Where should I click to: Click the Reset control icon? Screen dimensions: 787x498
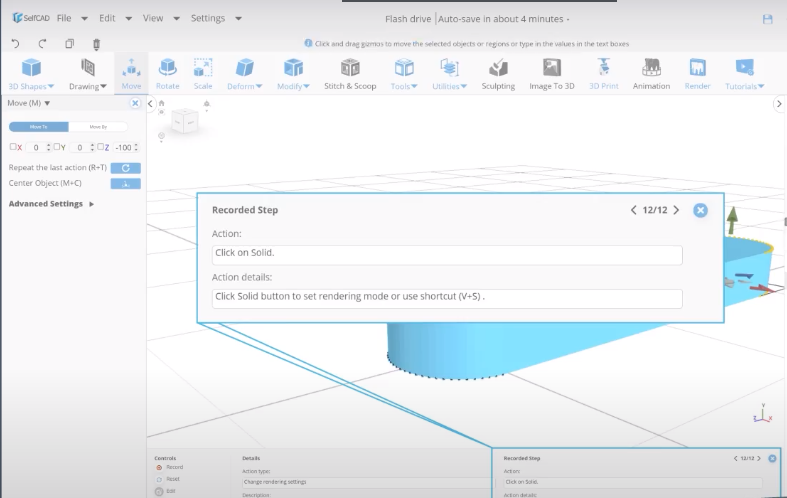pyautogui.click(x=159, y=479)
